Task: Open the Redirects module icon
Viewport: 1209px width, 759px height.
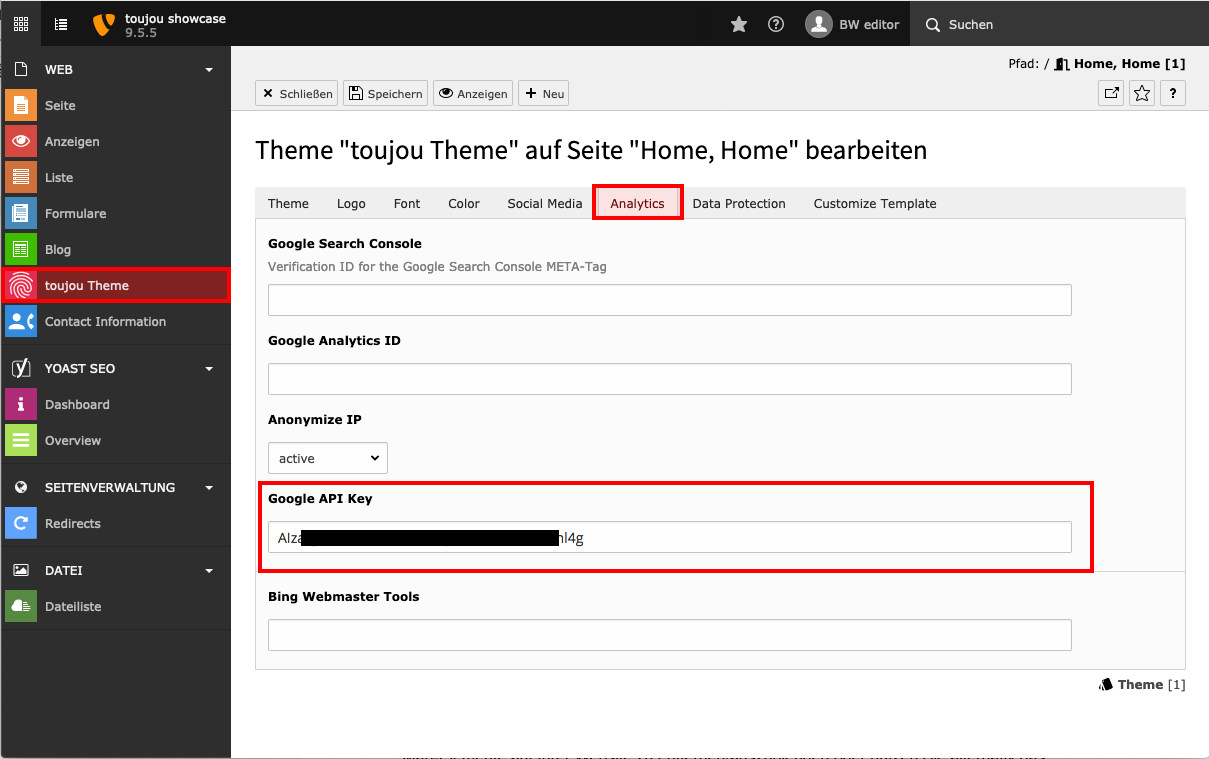Action: 21,524
